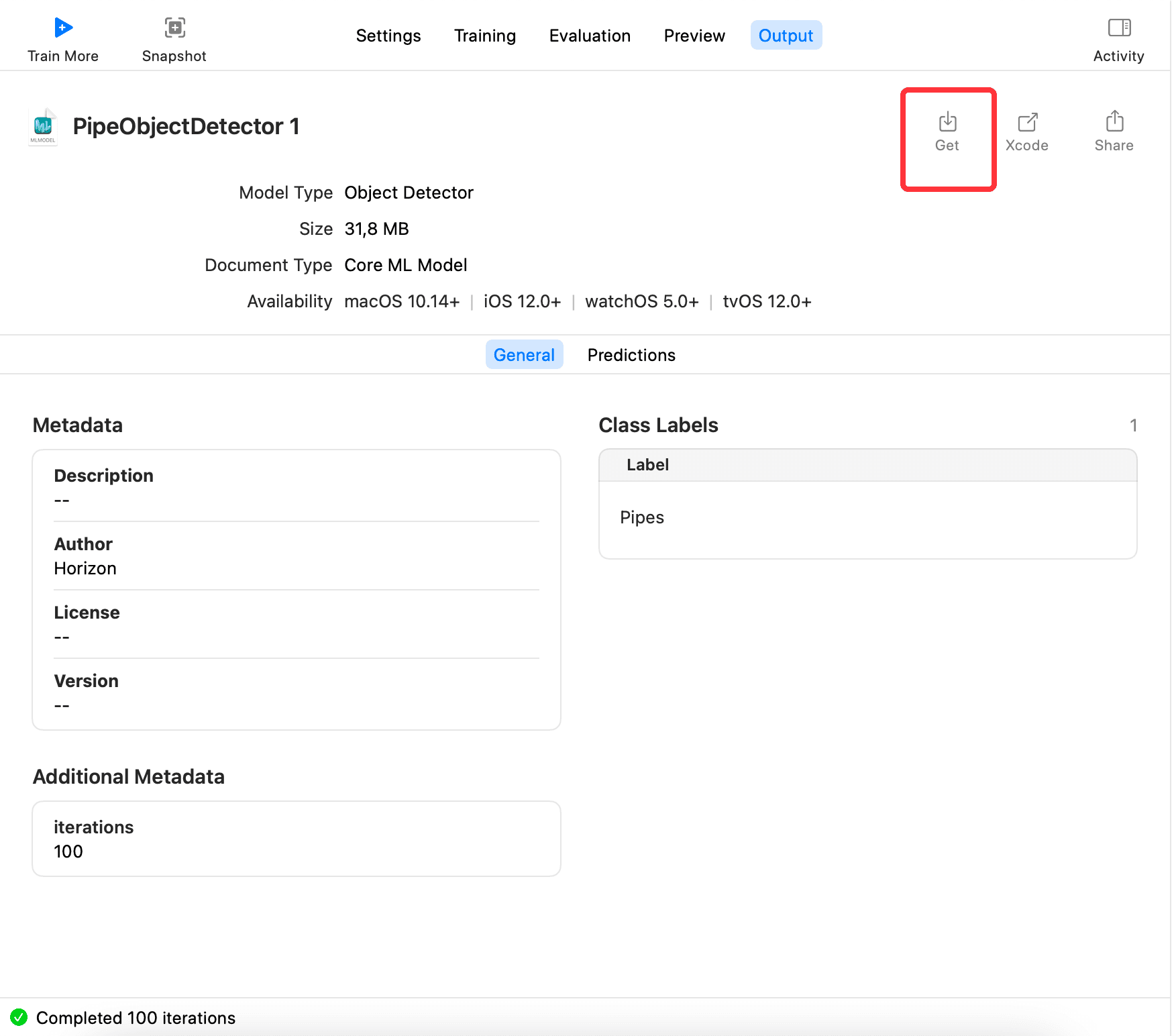Click the Description metadata field
Viewport: 1174px width, 1036px height.
297,487
